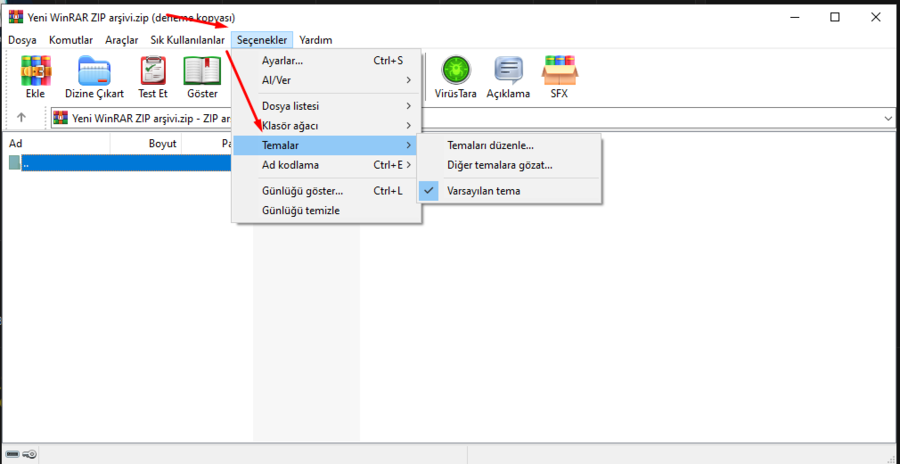The width and height of the screenshot is (900, 464).
Task: Open the address bar dropdown arrow
Action: click(889, 118)
